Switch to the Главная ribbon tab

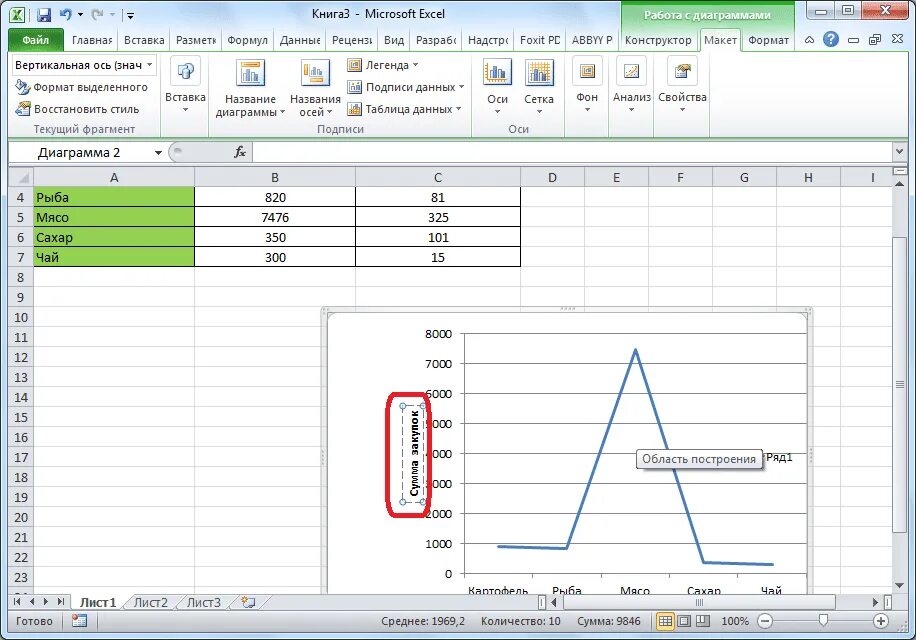[92, 40]
